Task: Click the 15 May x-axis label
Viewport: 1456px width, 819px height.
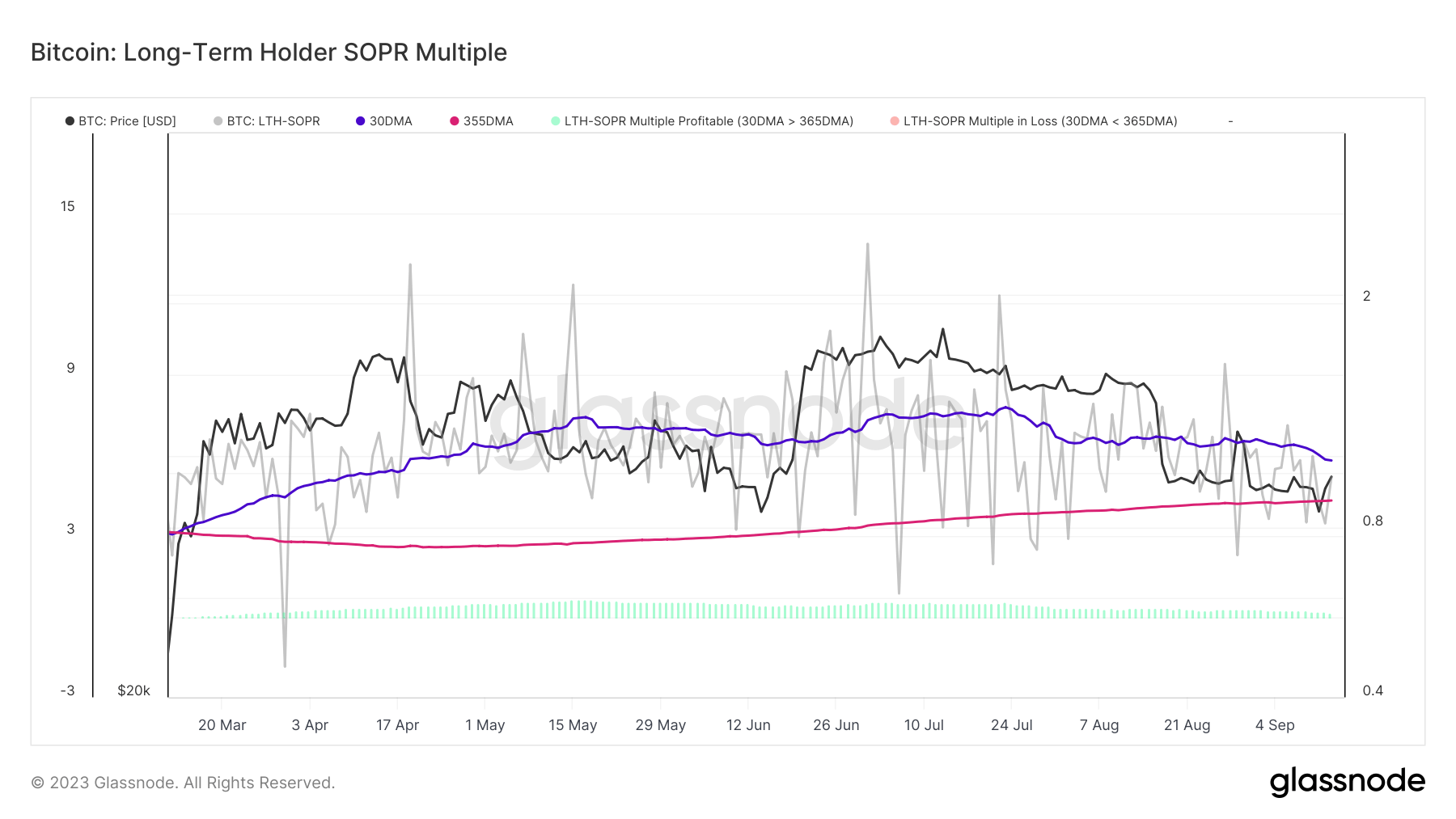Action: (573, 725)
